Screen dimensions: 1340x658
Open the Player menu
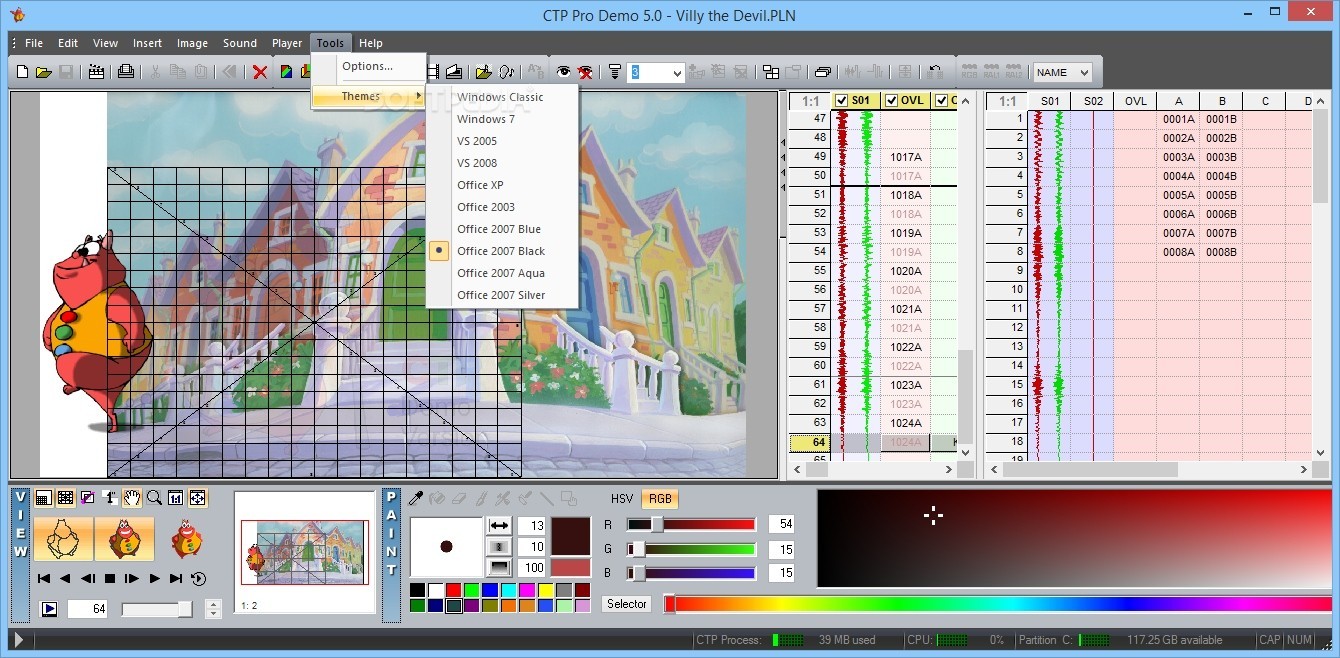[287, 43]
